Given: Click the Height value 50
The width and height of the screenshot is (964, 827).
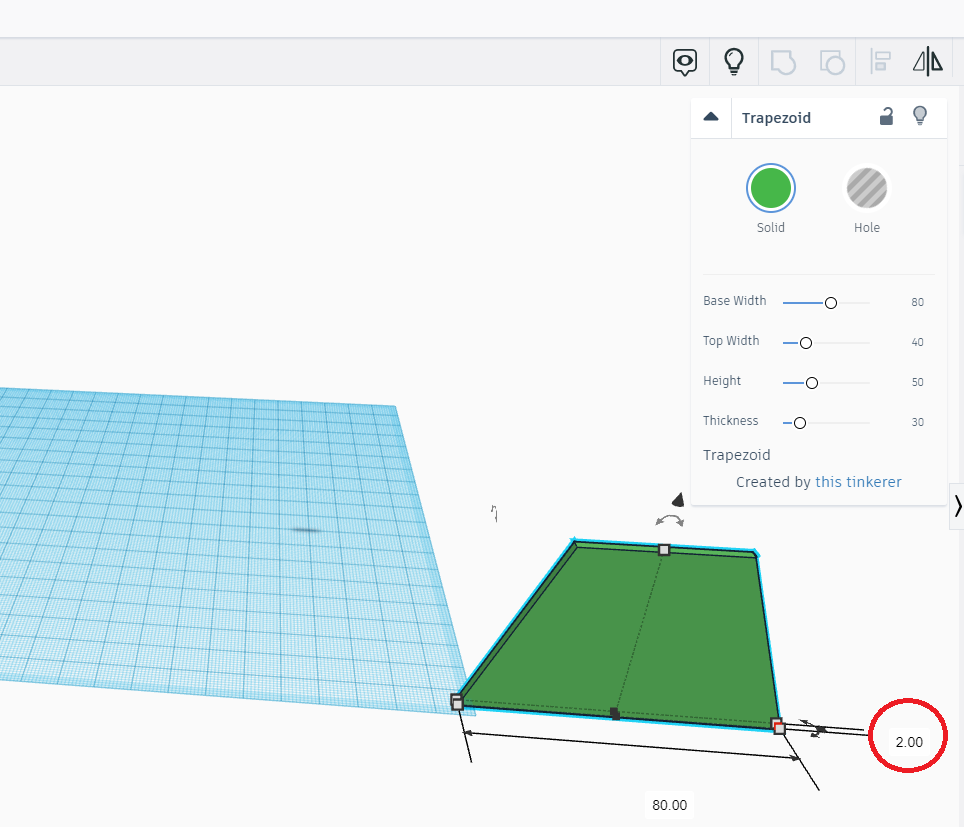Looking at the screenshot, I should click(x=917, y=382).
